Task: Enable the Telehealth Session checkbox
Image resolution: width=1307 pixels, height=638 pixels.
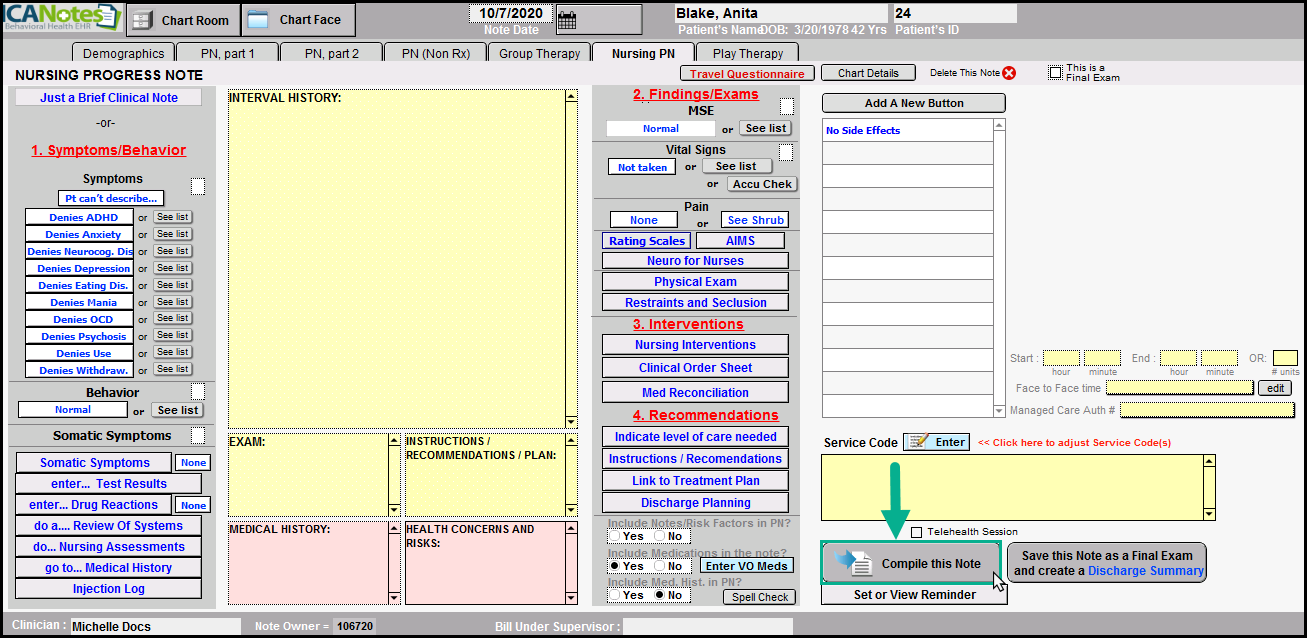Action: click(917, 532)
